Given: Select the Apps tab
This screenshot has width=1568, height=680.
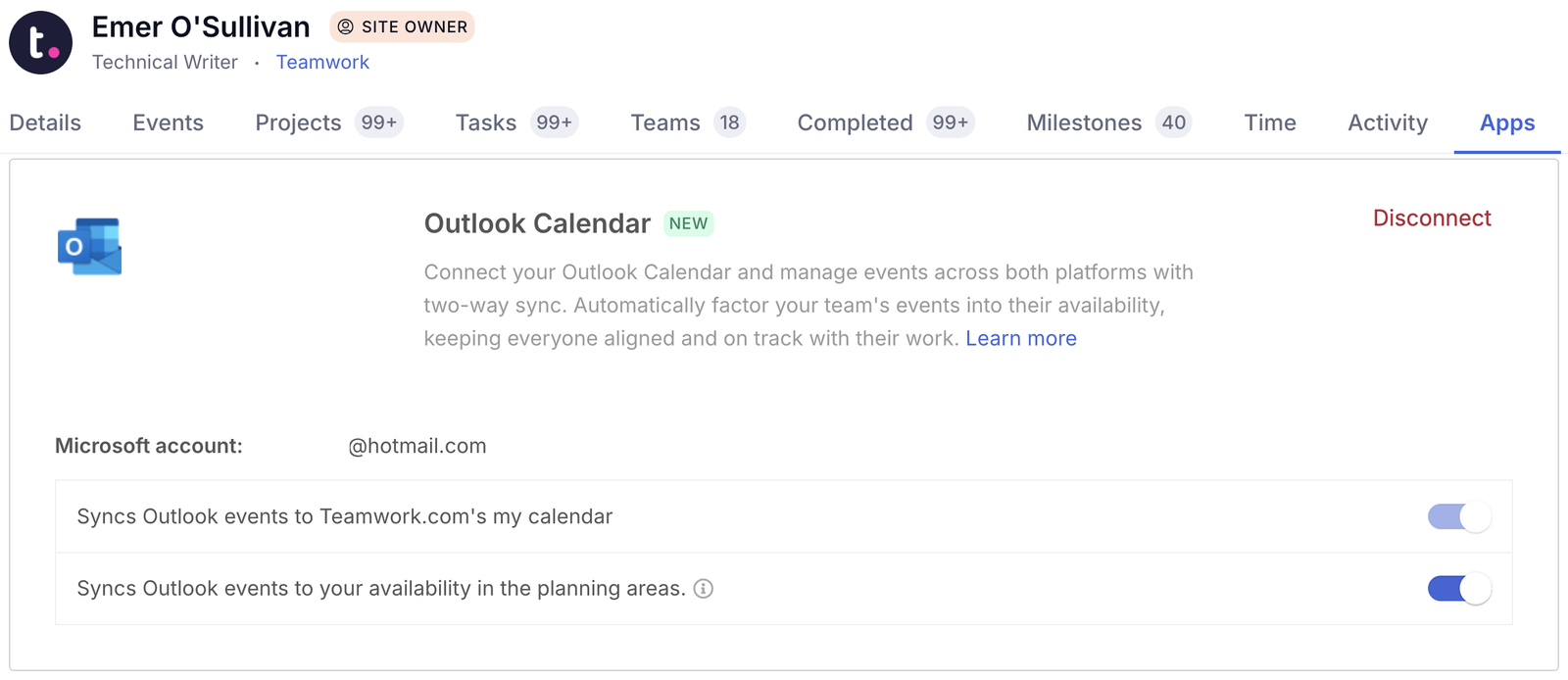Looking at the screenshot, I should point(1506,122).
